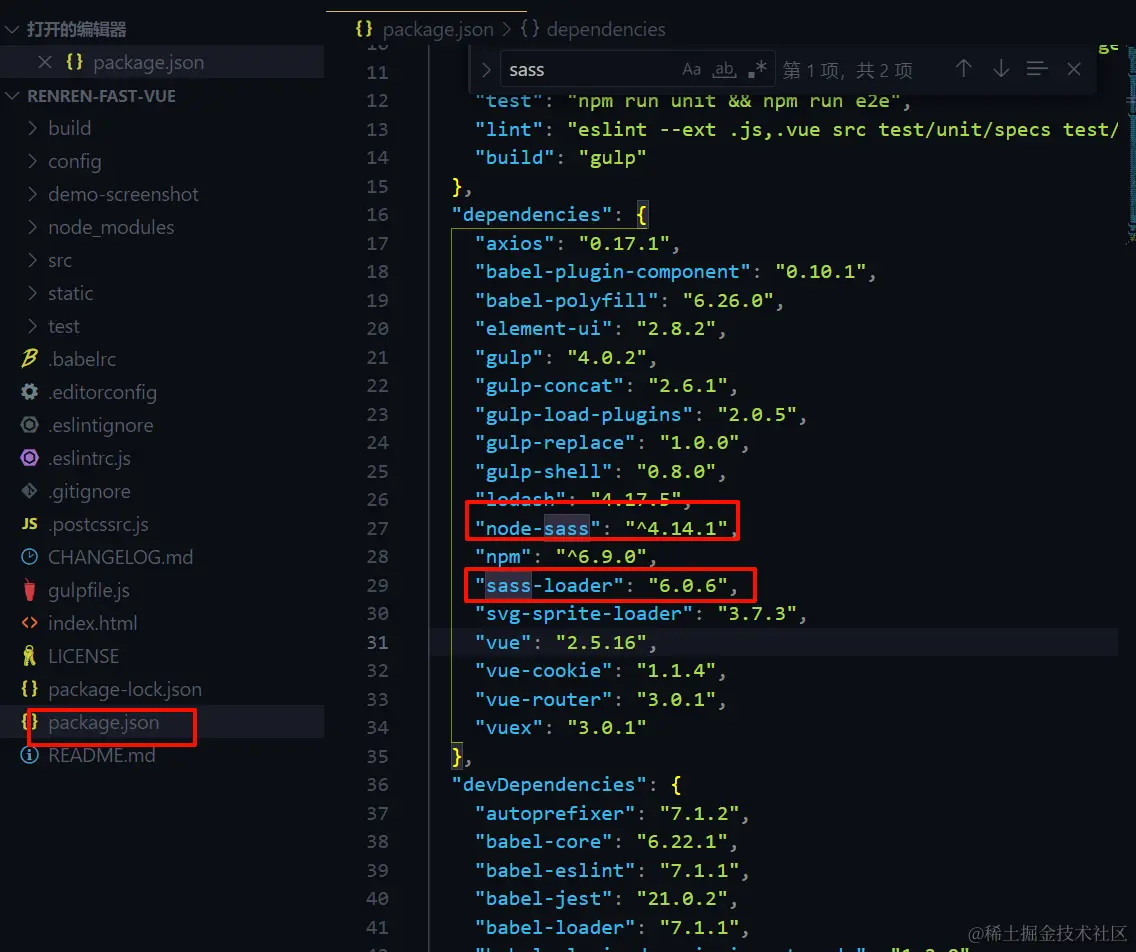Click the "gulp-load-plugins" dependency line
This screenshot has height=952, width=1136.
point(641,414)
